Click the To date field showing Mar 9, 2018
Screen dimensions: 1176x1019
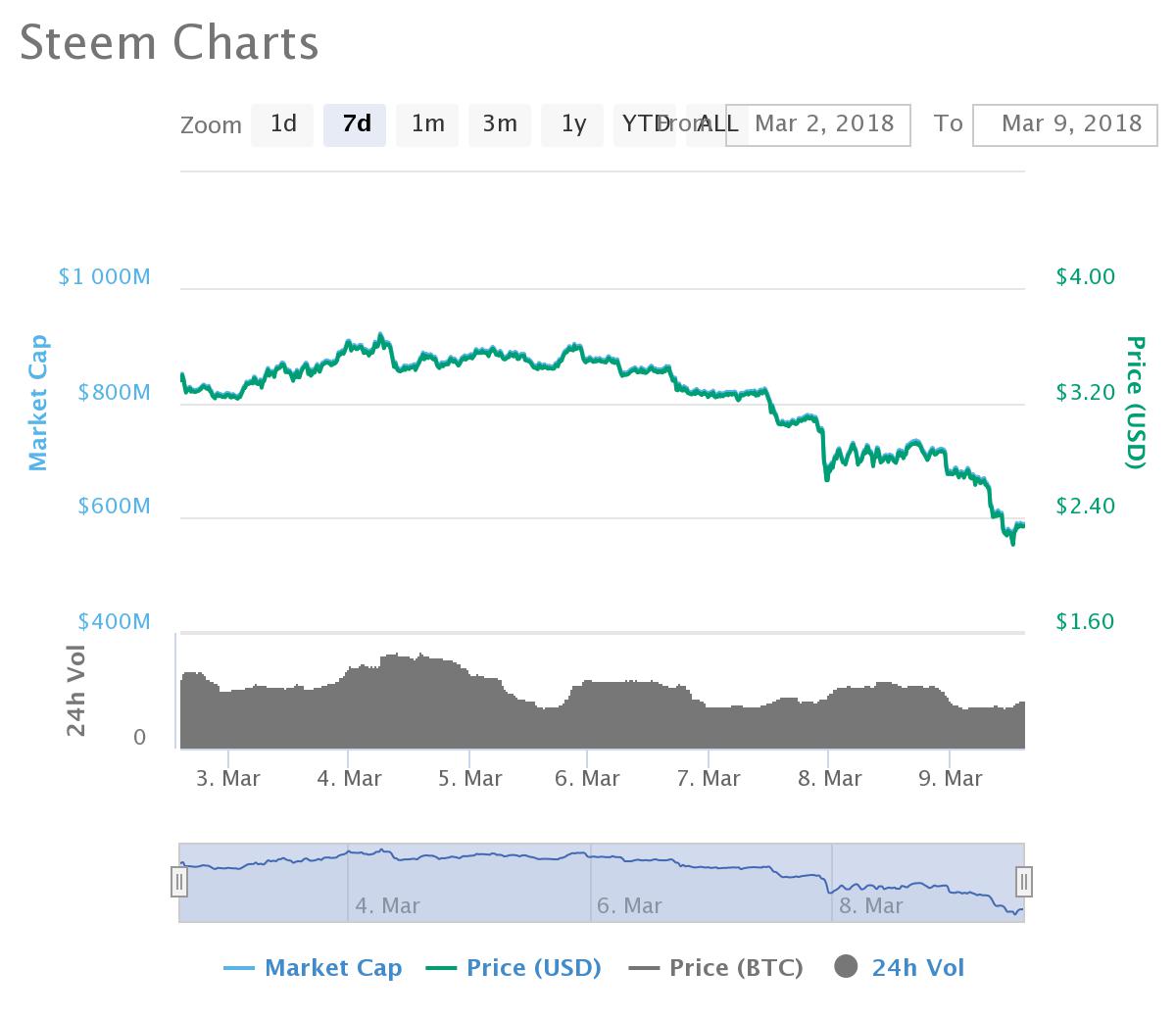(1064, 124)
